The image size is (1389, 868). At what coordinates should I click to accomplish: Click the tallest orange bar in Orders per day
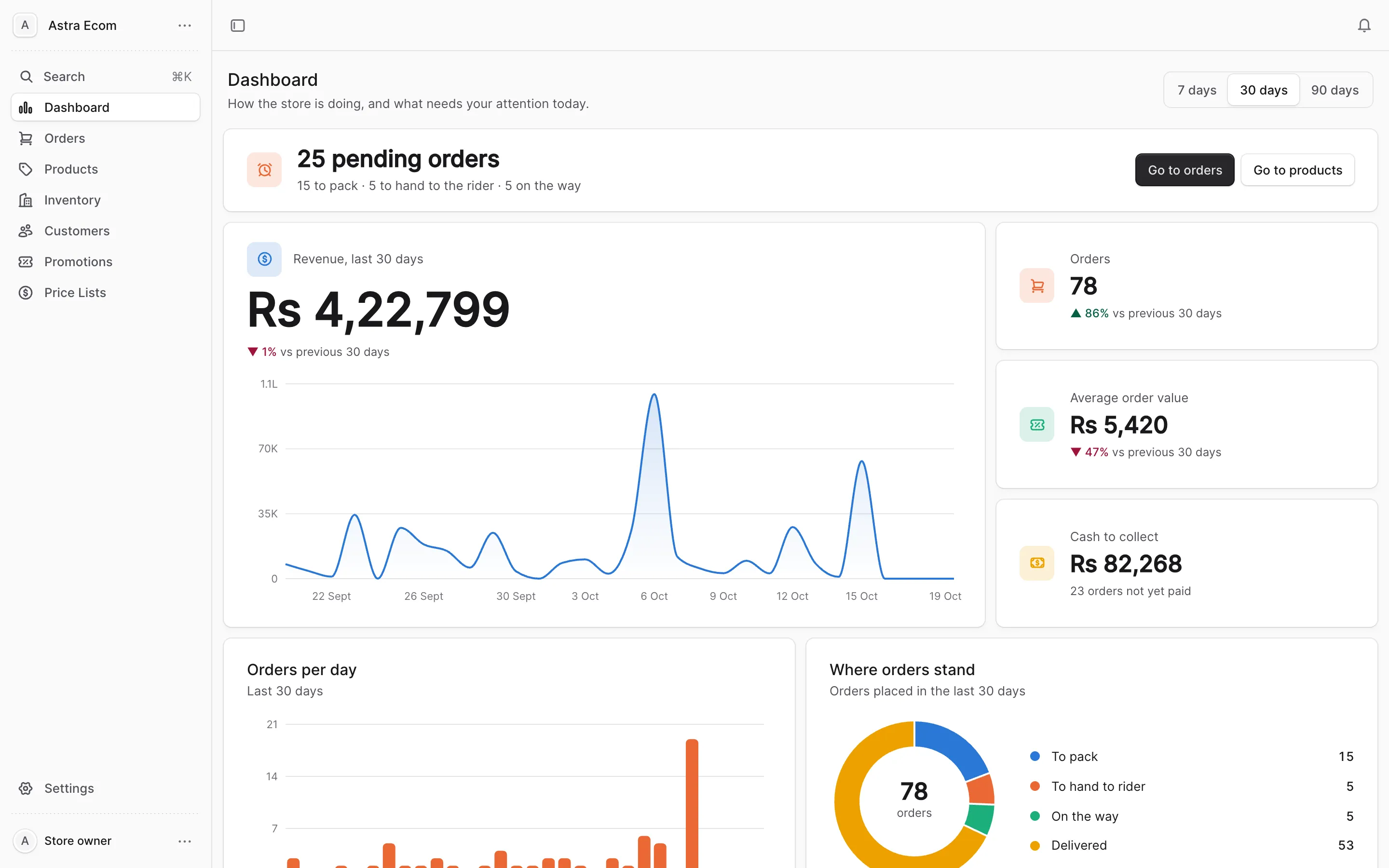point(692,804)
